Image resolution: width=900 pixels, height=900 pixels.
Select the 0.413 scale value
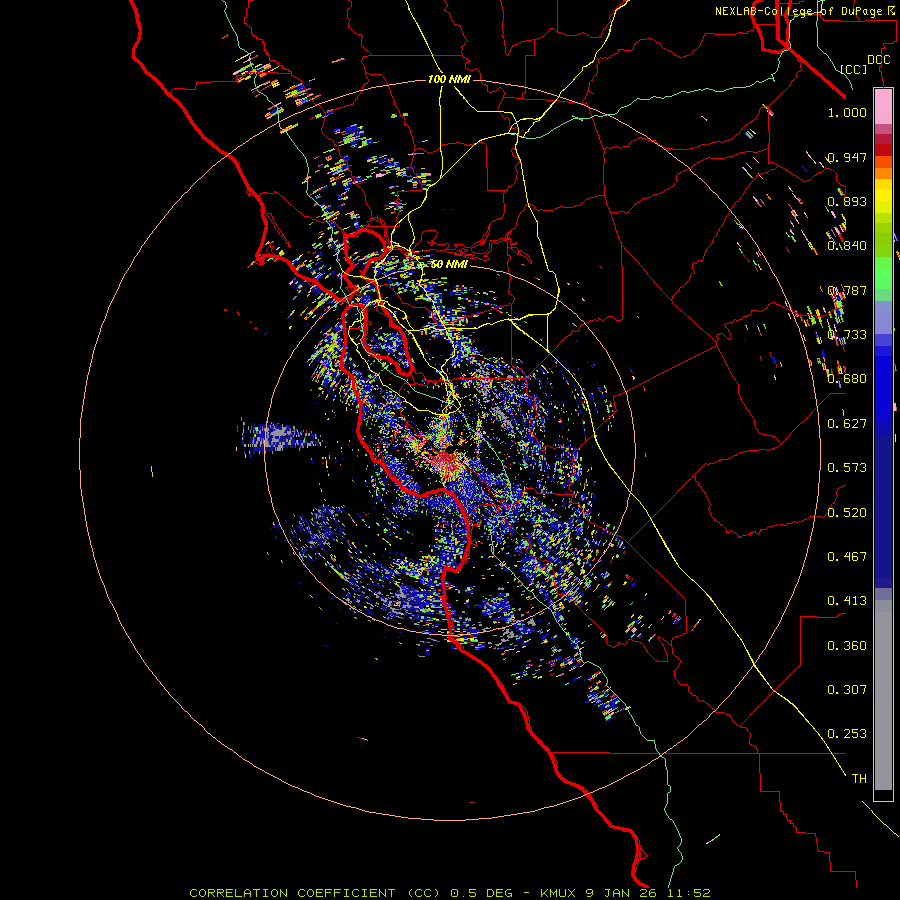847,601
